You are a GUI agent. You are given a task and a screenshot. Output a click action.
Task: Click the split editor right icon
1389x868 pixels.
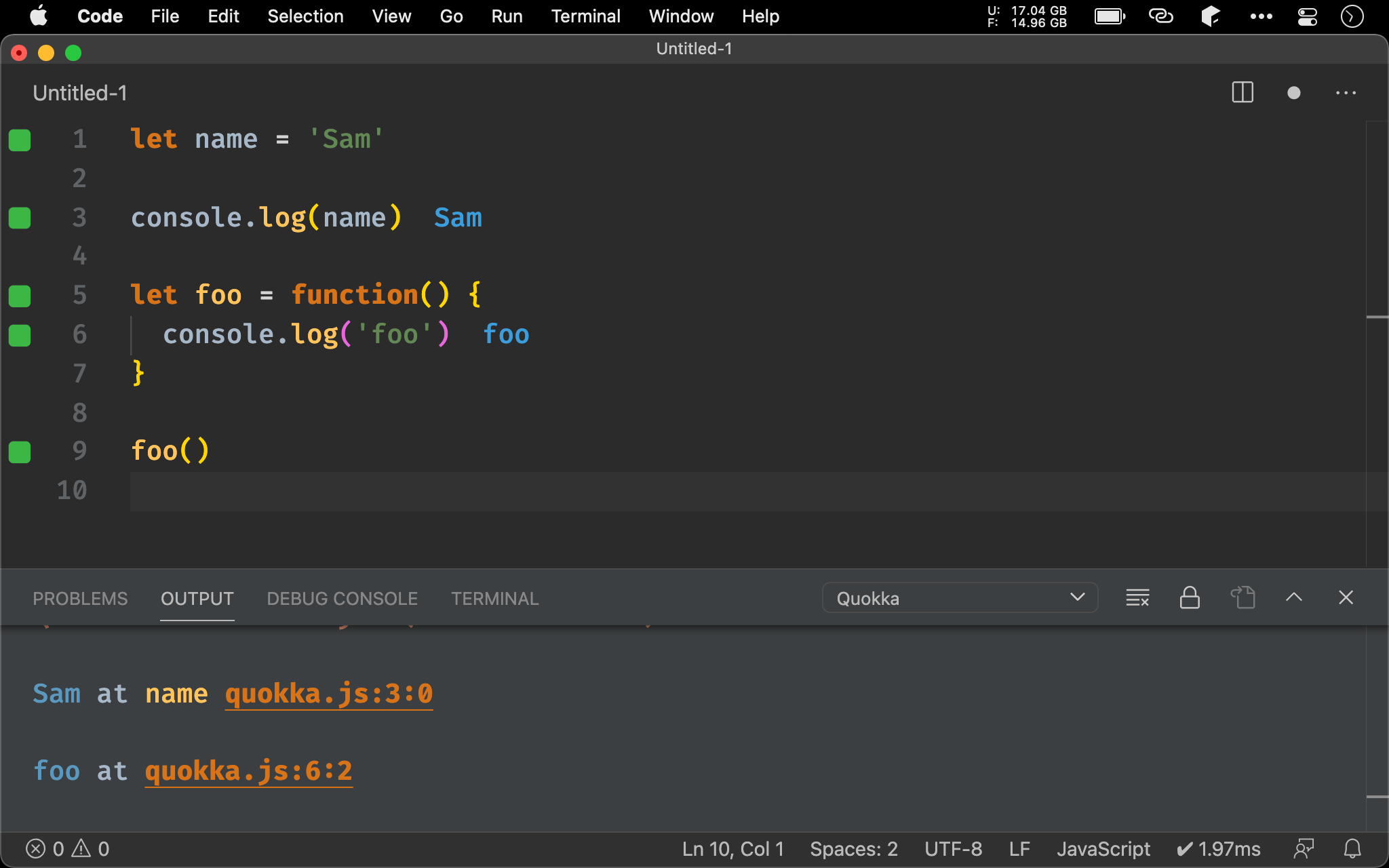pyautogui.click(x=1242, y=92)
